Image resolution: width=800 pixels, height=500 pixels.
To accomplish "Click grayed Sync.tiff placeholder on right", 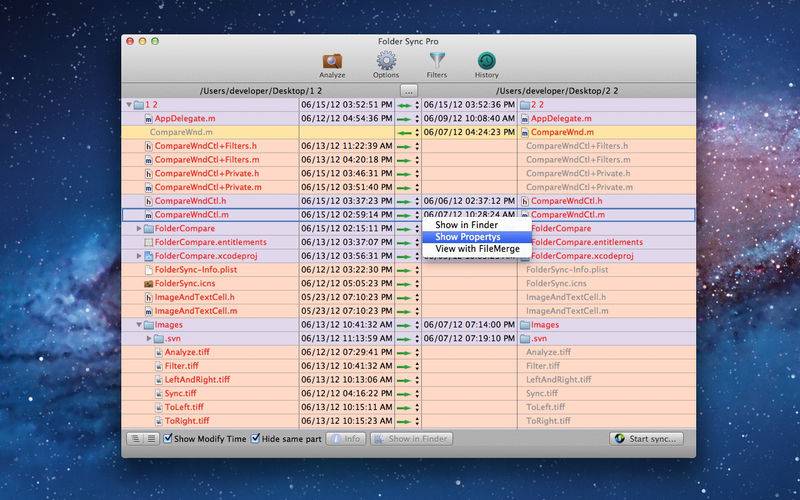I will click(x=540, y=394).
